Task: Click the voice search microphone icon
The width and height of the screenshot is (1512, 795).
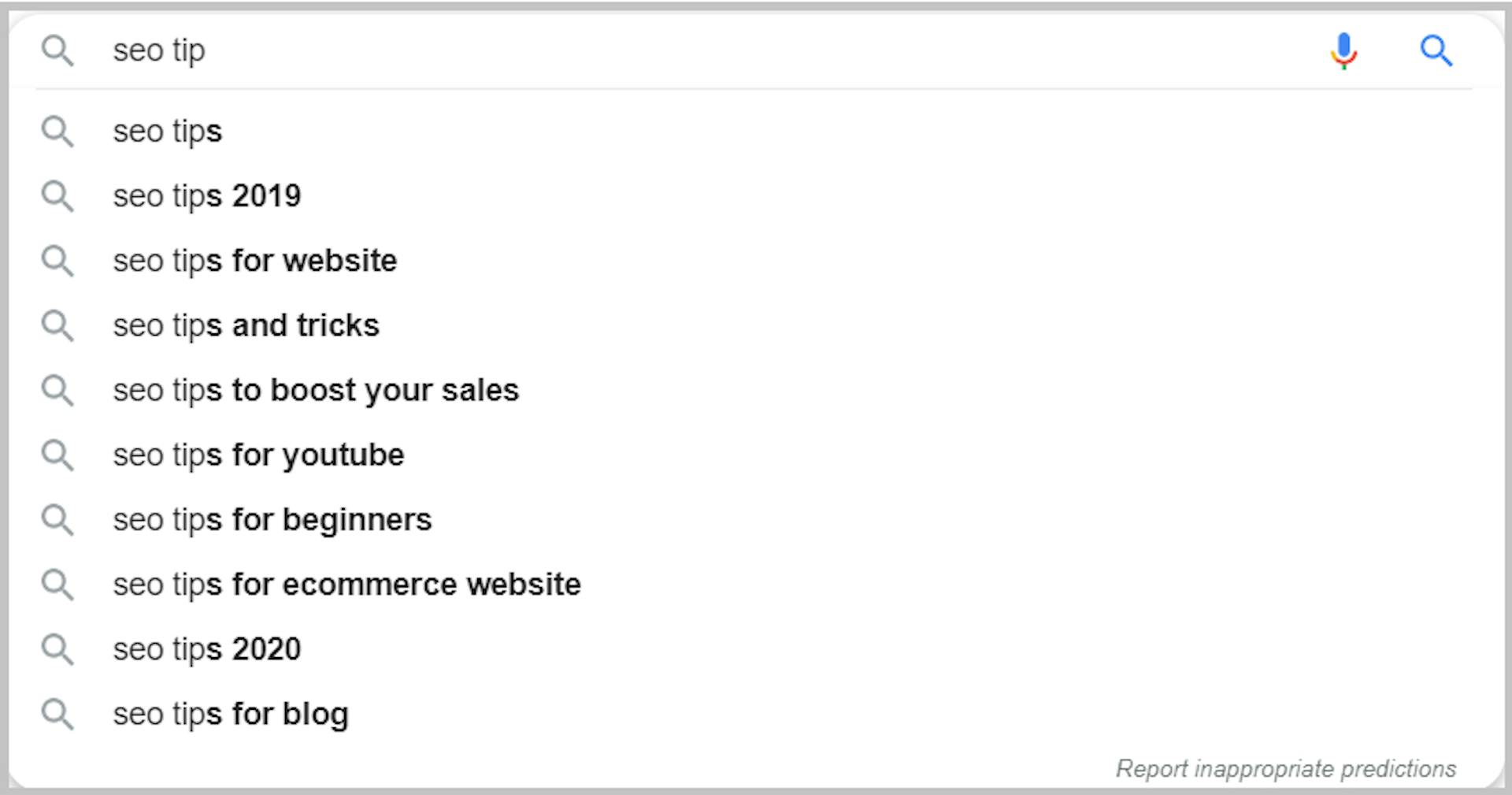Action: click(x=1343, y=51)
